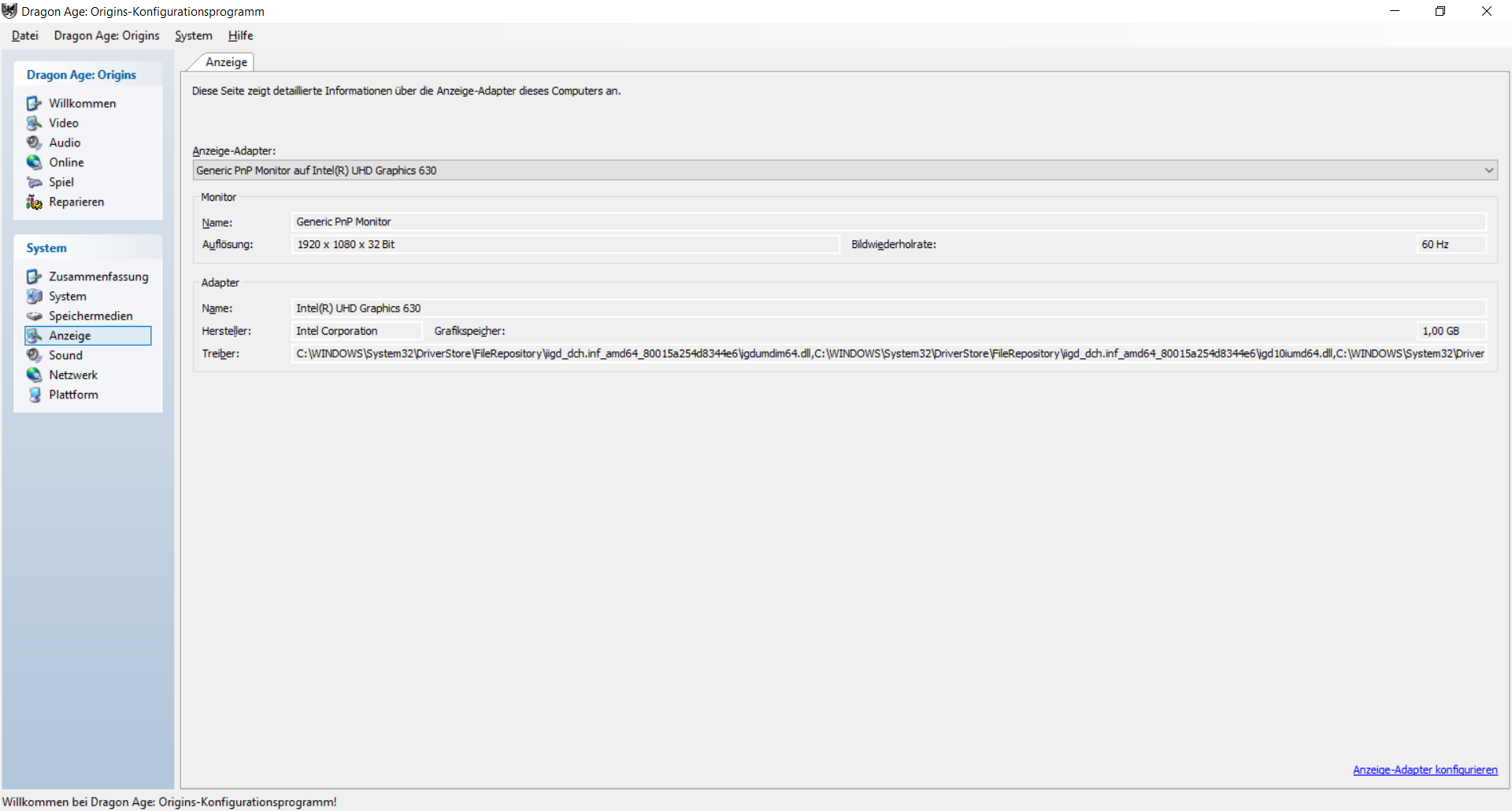Viewport: 1512px width, 811px height.
Task: Open the Anzeige-Adapter dropdown
Action: (845, 170)
